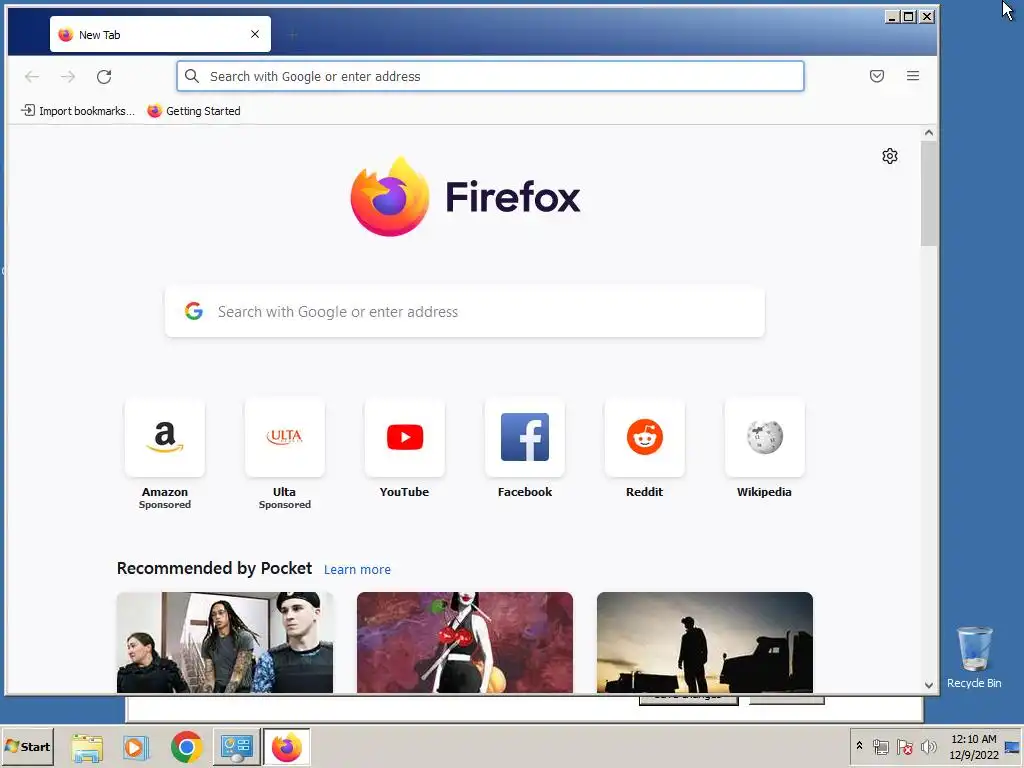Click the browser back arrow
The image size is (1024, 768).
click(x=31, y=76)
